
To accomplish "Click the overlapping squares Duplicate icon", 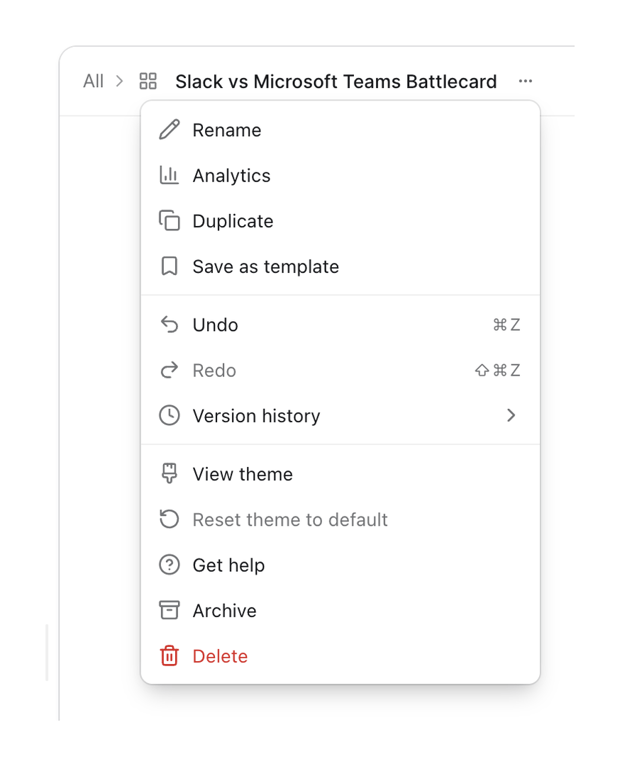I will [169, 221].
